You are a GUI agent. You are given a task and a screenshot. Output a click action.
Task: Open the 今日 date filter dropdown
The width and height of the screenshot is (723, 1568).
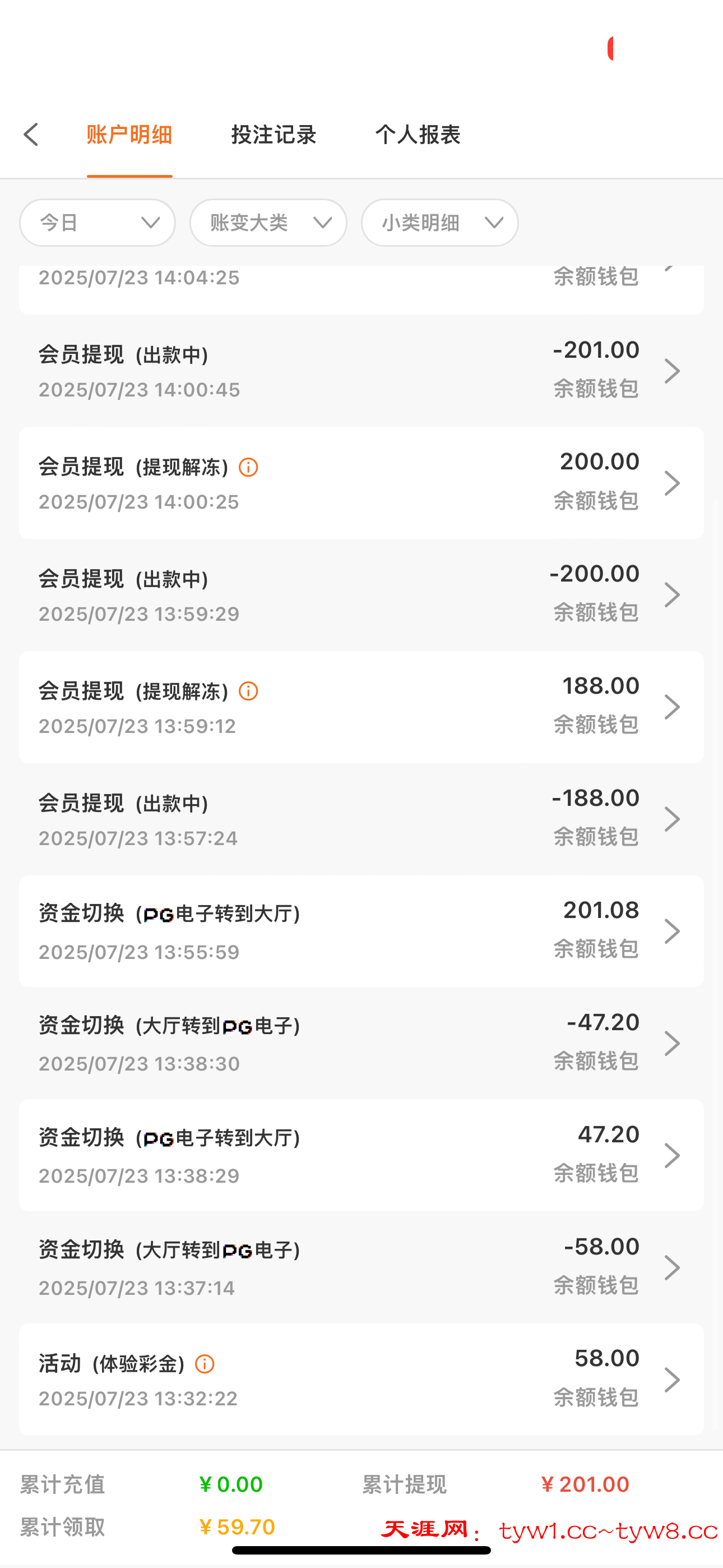pos(98,223)
